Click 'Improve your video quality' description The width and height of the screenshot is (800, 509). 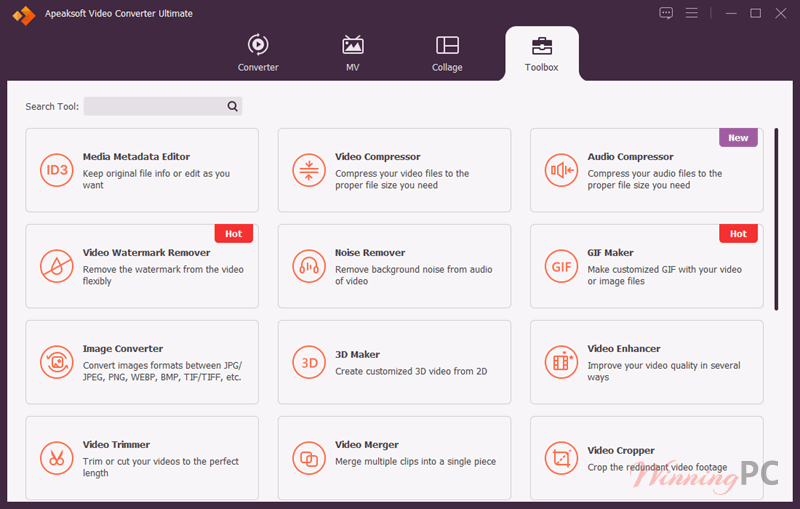tap(664, 371)
